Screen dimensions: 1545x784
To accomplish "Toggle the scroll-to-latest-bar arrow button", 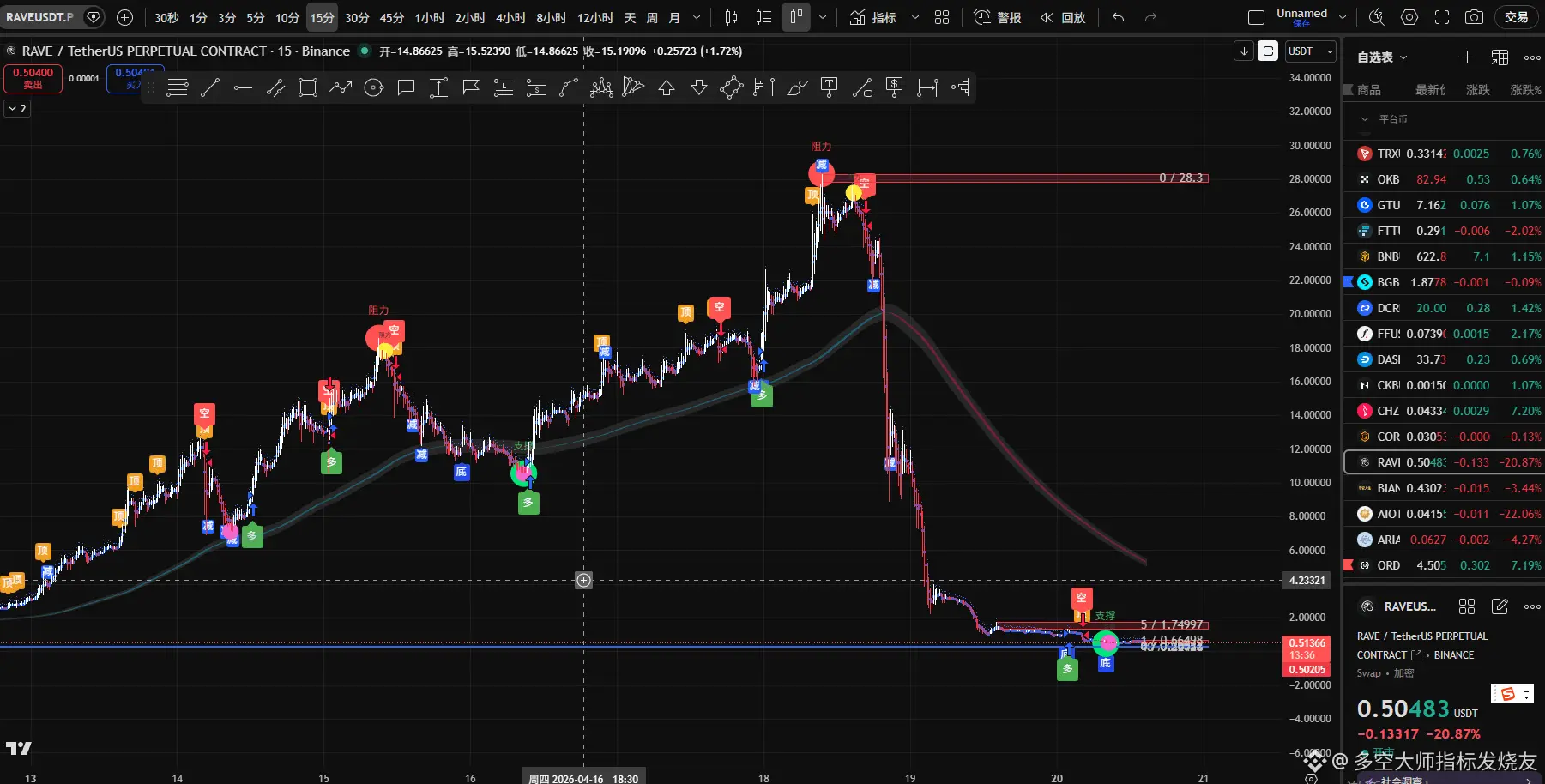I will coord(1244,51).
